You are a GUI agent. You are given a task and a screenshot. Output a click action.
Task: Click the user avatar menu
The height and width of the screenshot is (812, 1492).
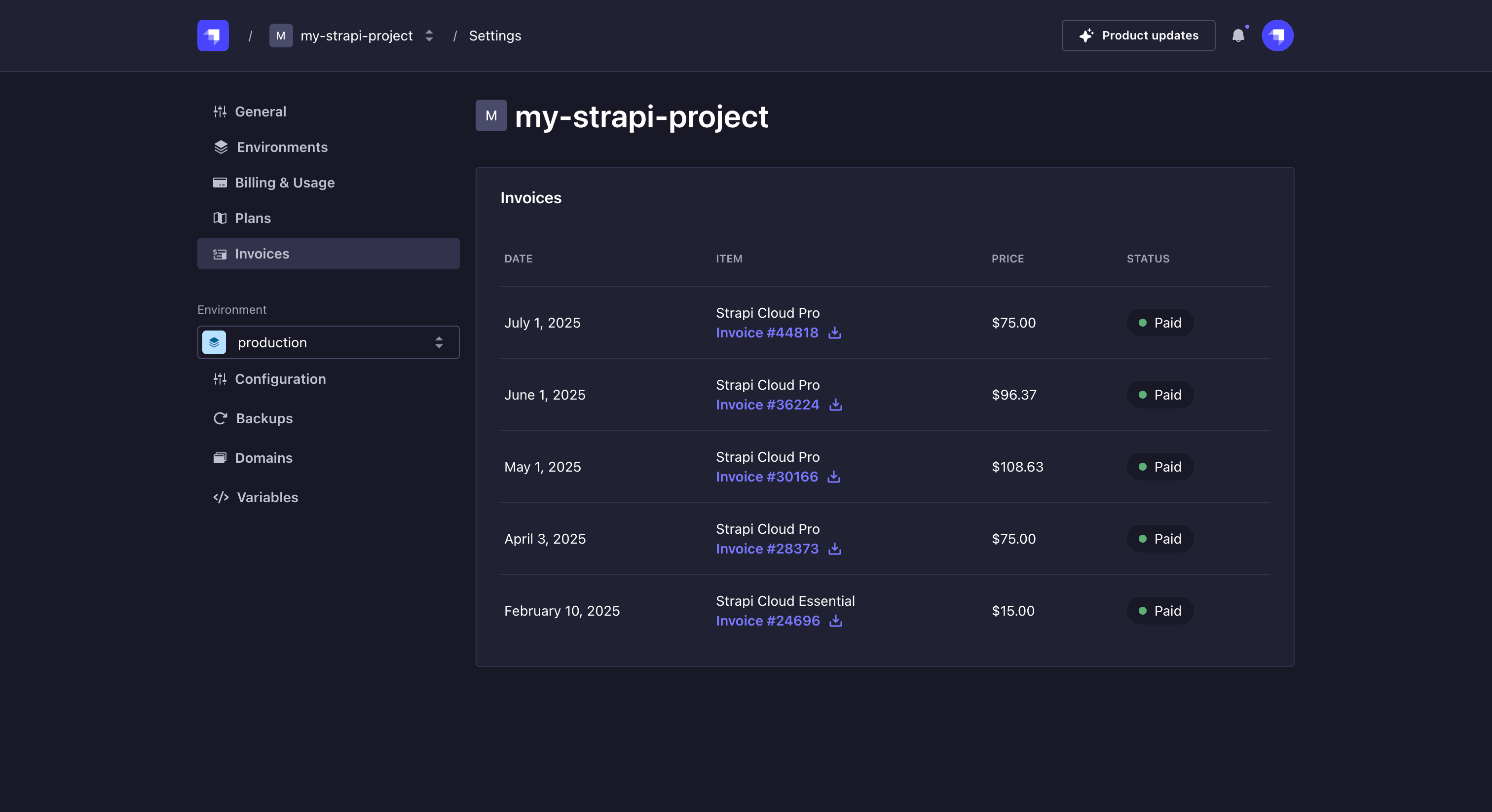pos(1278,36)
